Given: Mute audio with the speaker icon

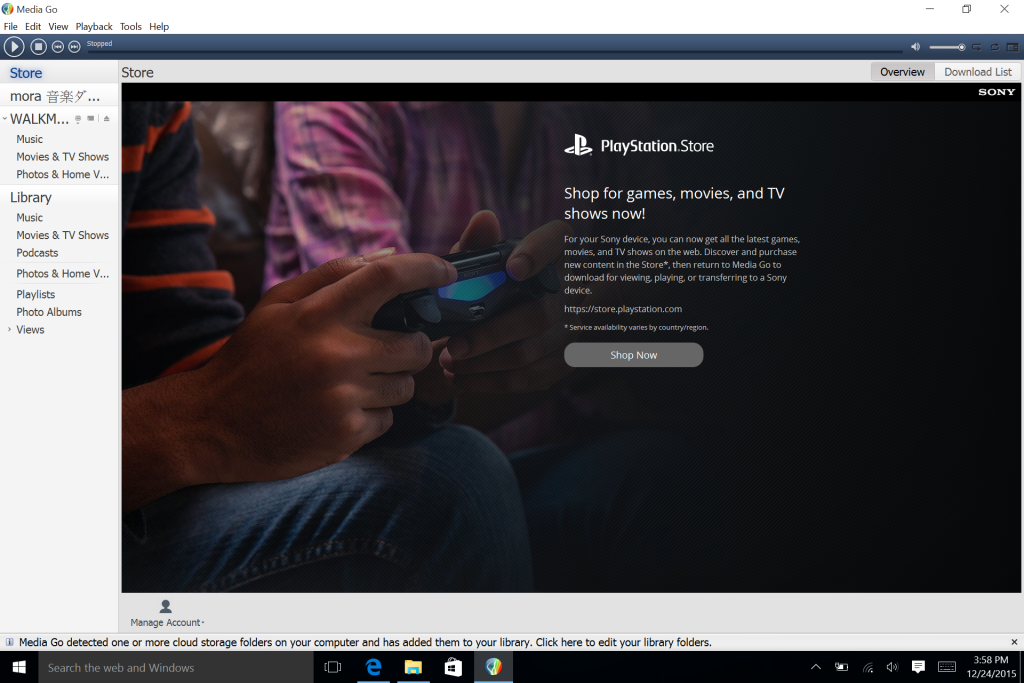Looking at the screenshot, I should pyautogui.click(x=916, y=47).
